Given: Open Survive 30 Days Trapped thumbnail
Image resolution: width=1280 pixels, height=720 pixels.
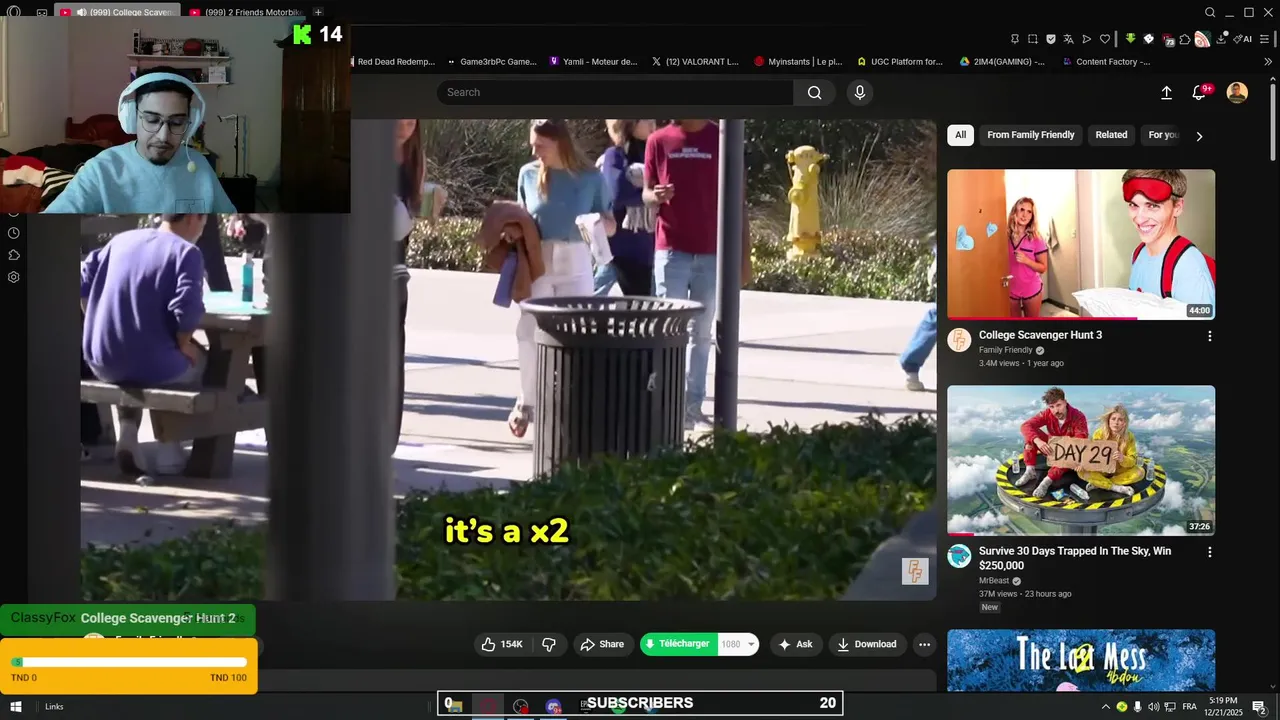Looking at the screenshot, I should click(1081, 460).
